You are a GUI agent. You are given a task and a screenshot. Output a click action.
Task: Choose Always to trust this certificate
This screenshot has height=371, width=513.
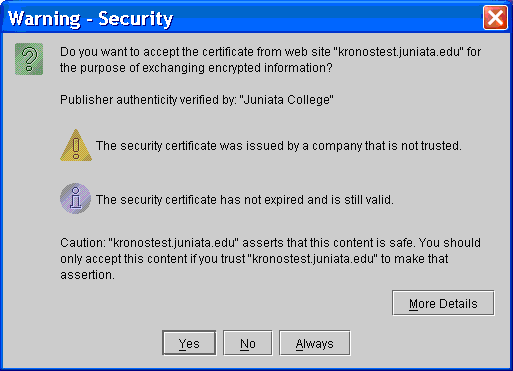click(x=315, y=343)
